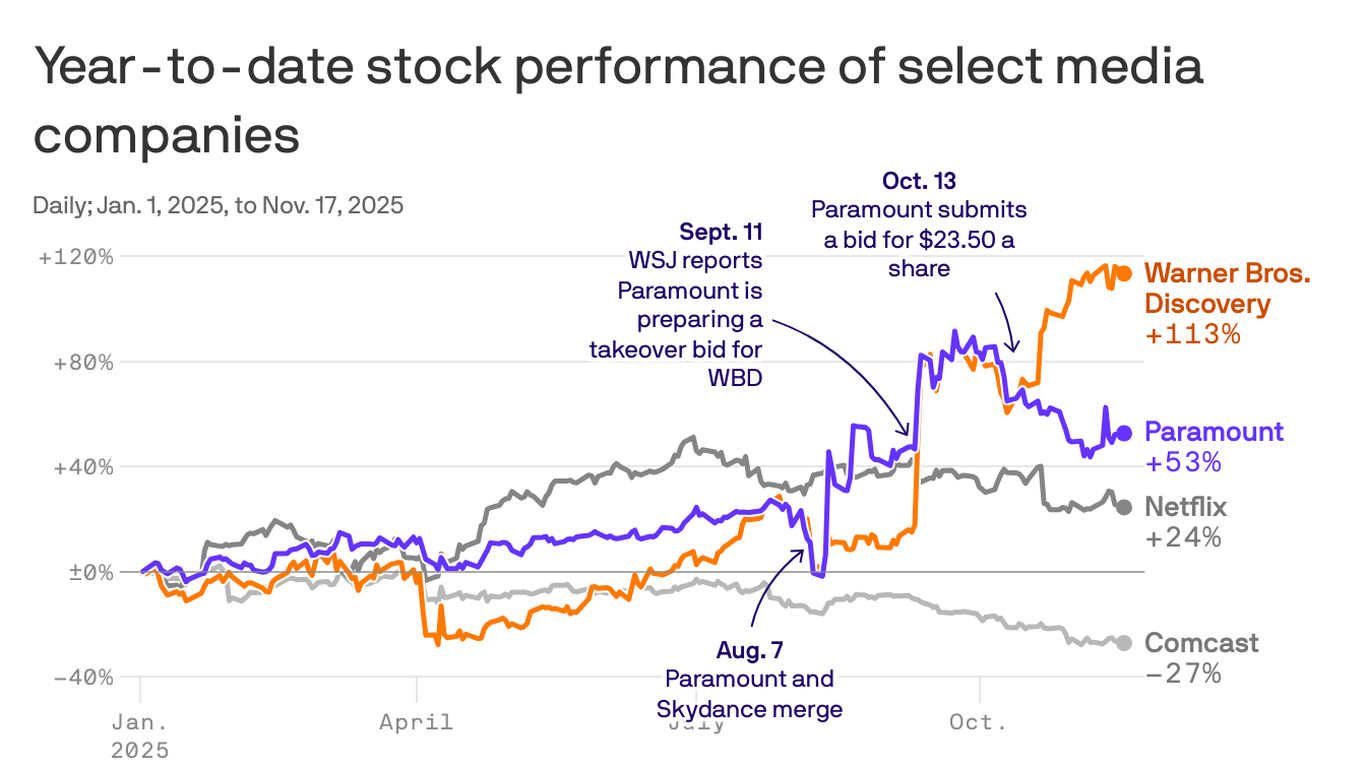1366x768 pixels.
Task: Click the purple Paramount endpoint dot
Action: click(1123, 433)
